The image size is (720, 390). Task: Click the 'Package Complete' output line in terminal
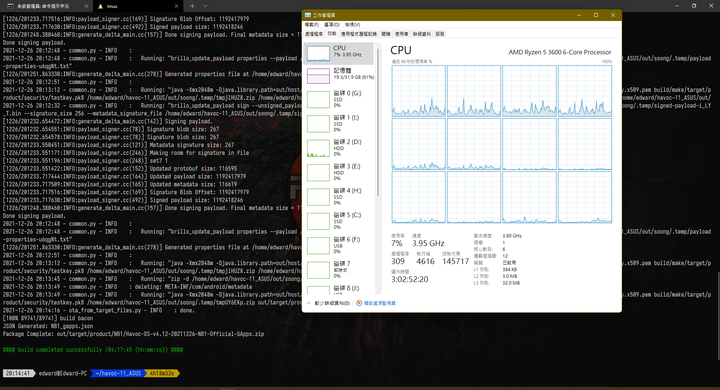click(x=133, y=334)
